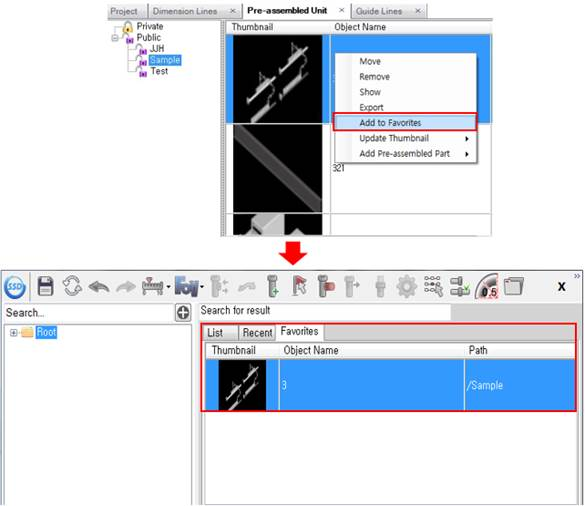Click the circular plus add button
This screenshot has width=585, height=506.
tap(183, 313)
